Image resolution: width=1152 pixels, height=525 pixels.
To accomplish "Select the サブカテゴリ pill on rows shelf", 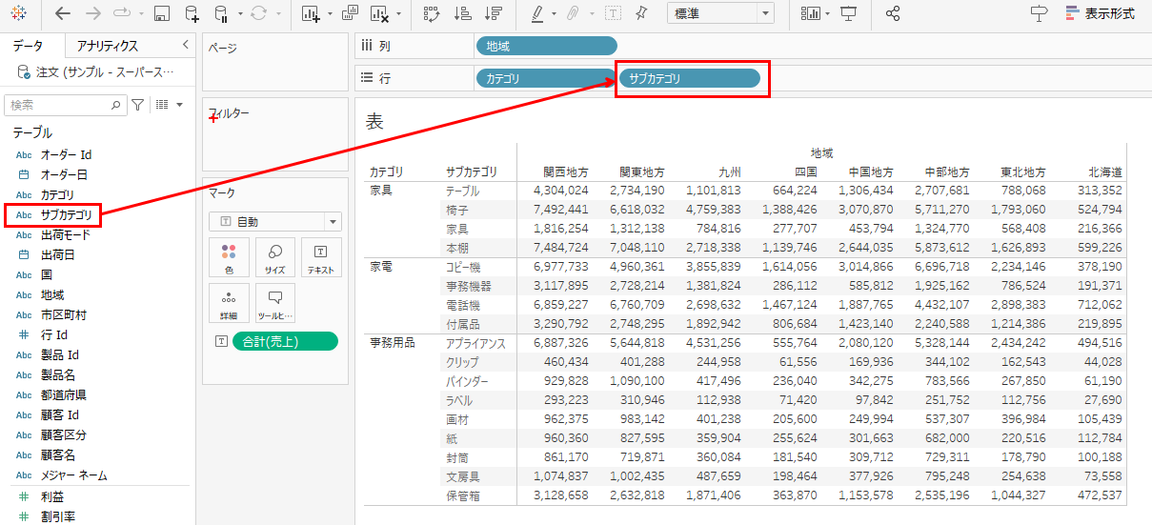I will (x=690, y=78).
